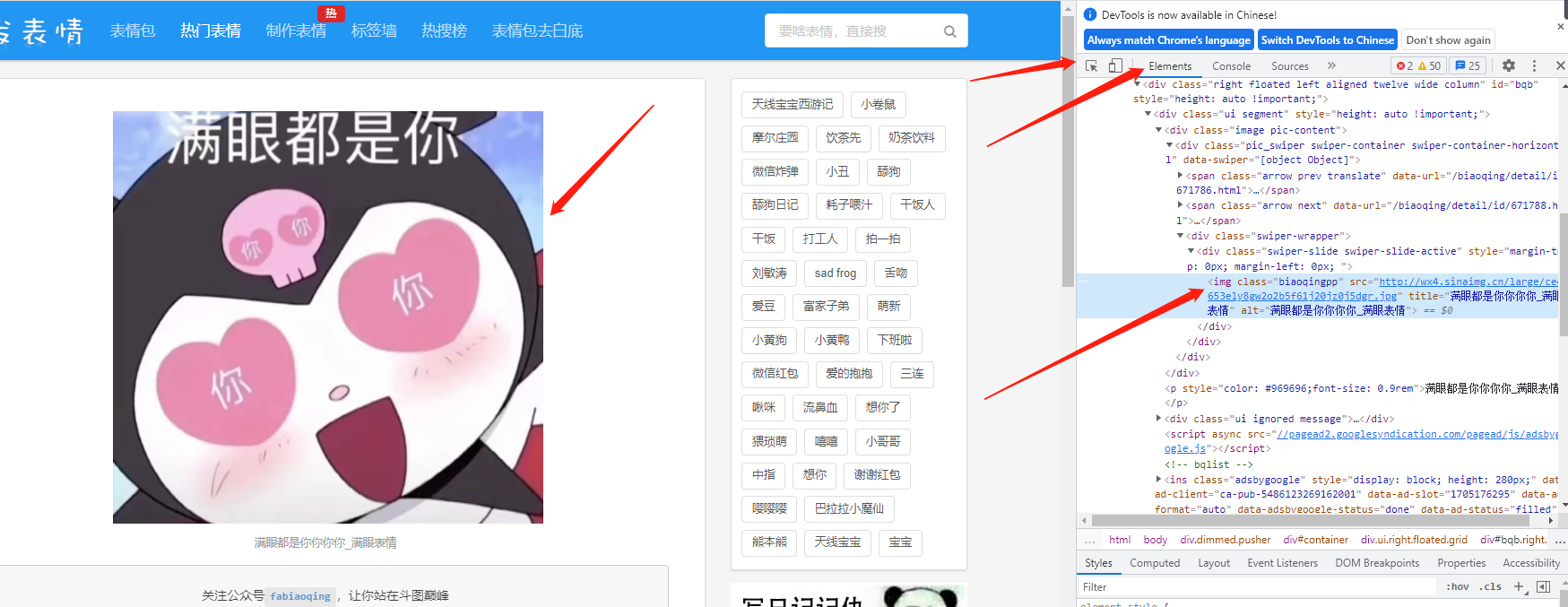The width and height of the screenshot is (1568, 607).
Task: Open the googlesyndication script src link
Action: click(1416, 434)
